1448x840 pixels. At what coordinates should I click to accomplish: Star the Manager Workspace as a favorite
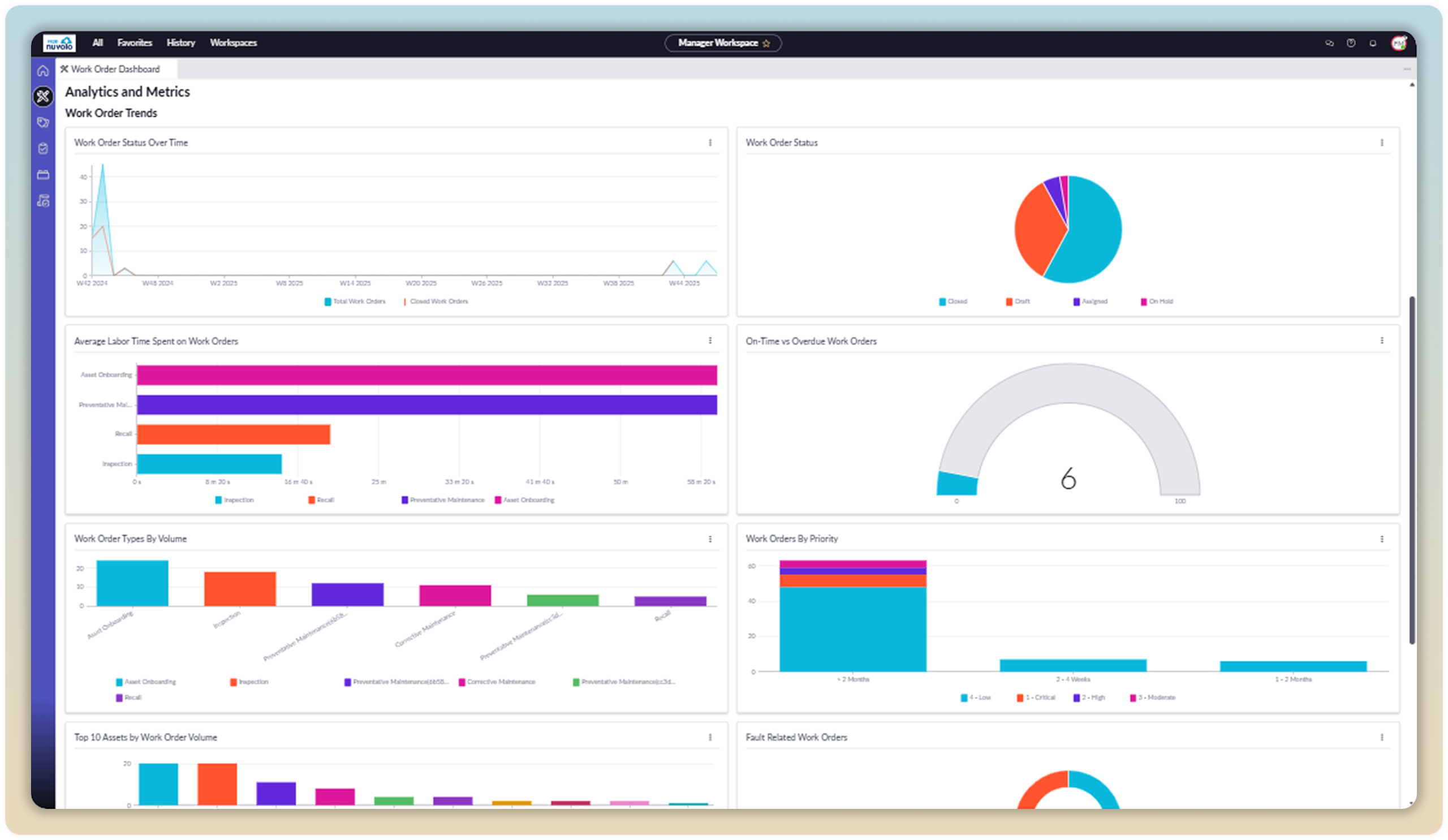[x=766, y=43]
